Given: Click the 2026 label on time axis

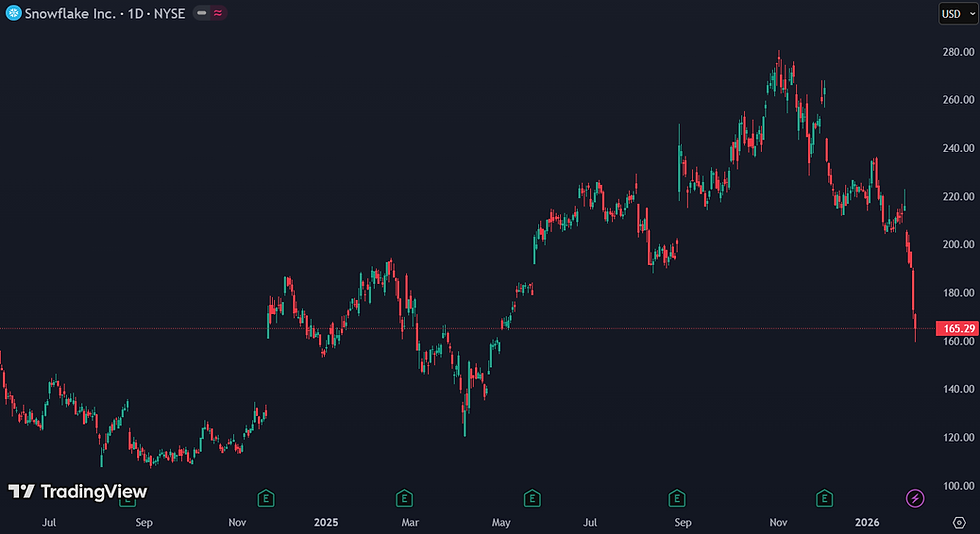Looking at the screenshot, I should coord(867,522).
